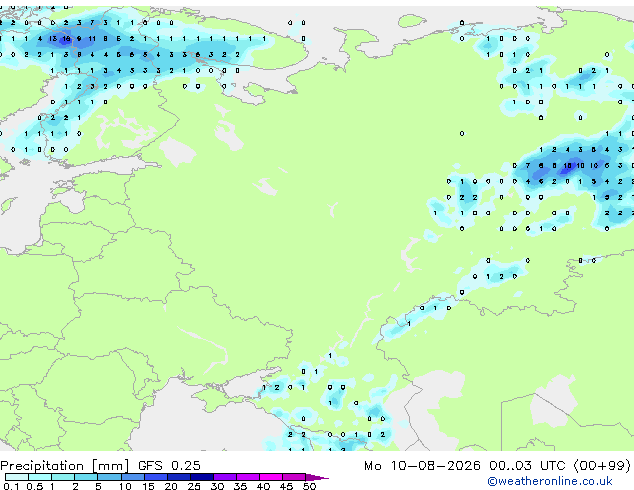Click the 'GFS 0.25' model label
Viewport: 634px width, 490px height.
[x=169, y=466]
